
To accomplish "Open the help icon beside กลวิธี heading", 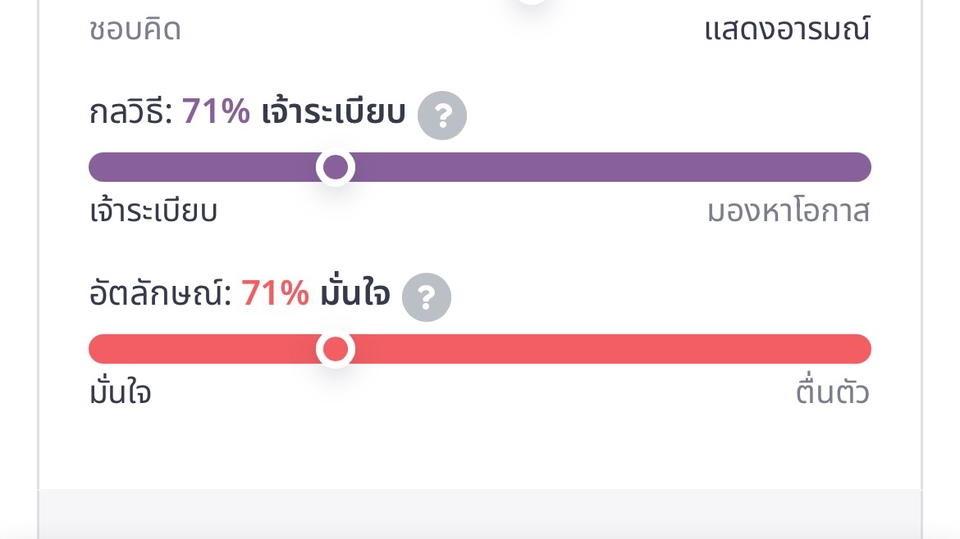I will click(x=442, y=115).
